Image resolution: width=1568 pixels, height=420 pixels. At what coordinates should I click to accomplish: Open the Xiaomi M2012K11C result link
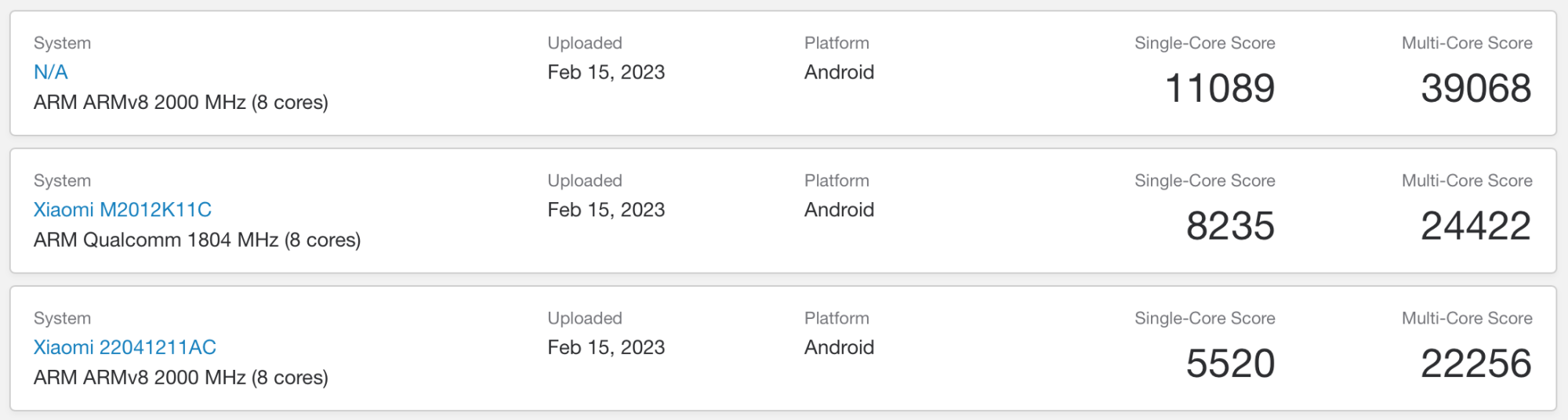tap(122, 210)
